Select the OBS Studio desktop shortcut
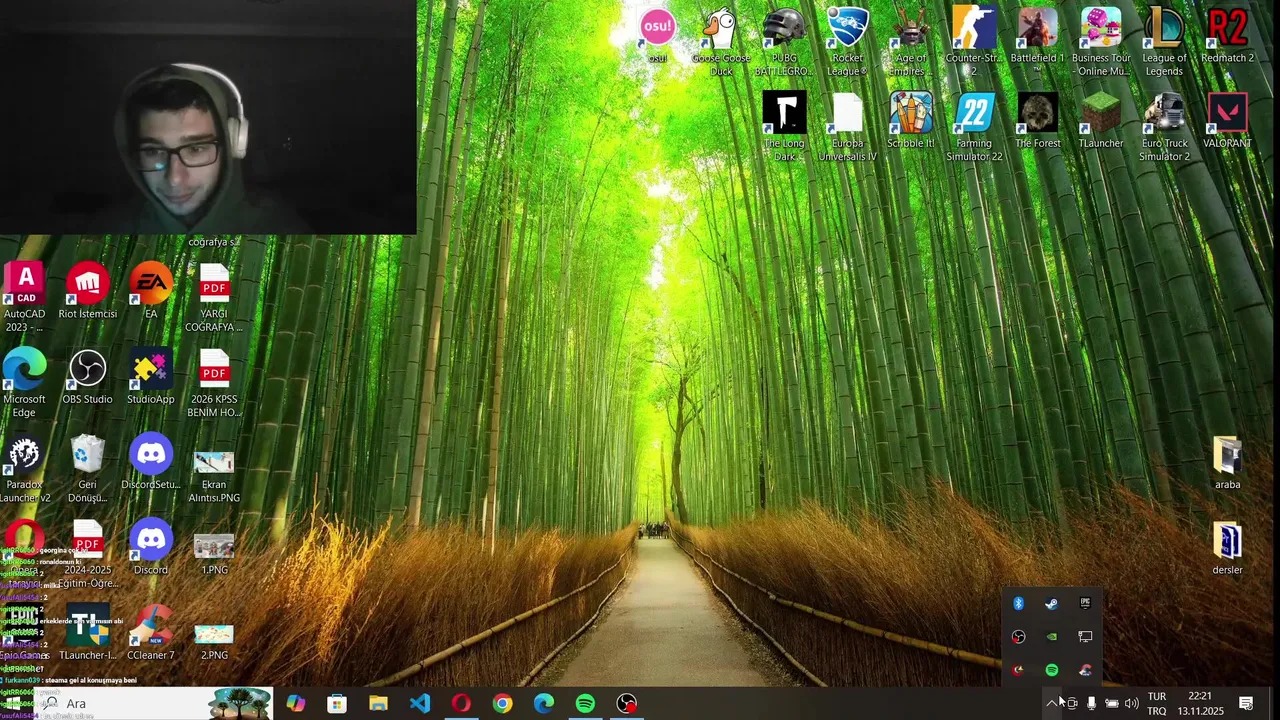Viewport: 1280px width, 720px height. [x=87, y=377]
